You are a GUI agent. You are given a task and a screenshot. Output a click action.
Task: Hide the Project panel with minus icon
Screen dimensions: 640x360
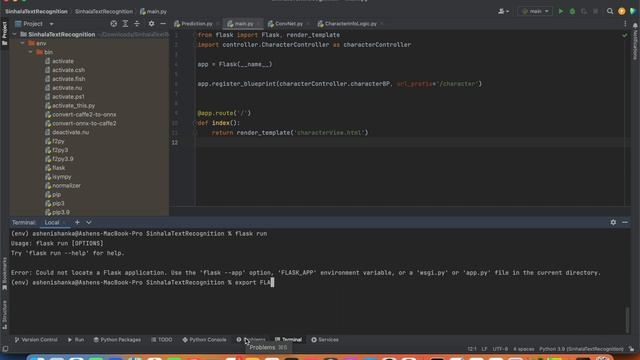click(163, 24)
